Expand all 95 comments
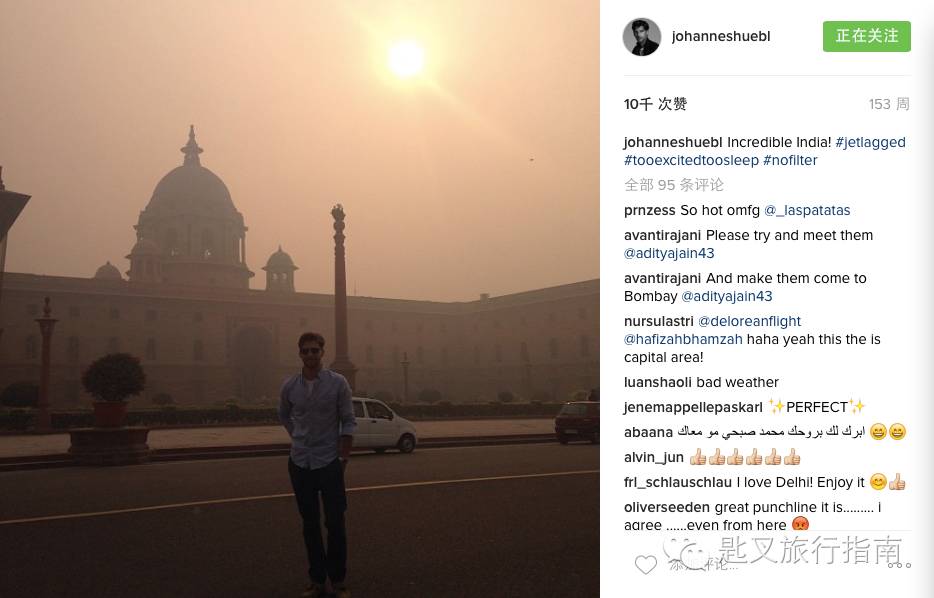Viewport: 934px width, 598px height. click(x=674, y=185)
